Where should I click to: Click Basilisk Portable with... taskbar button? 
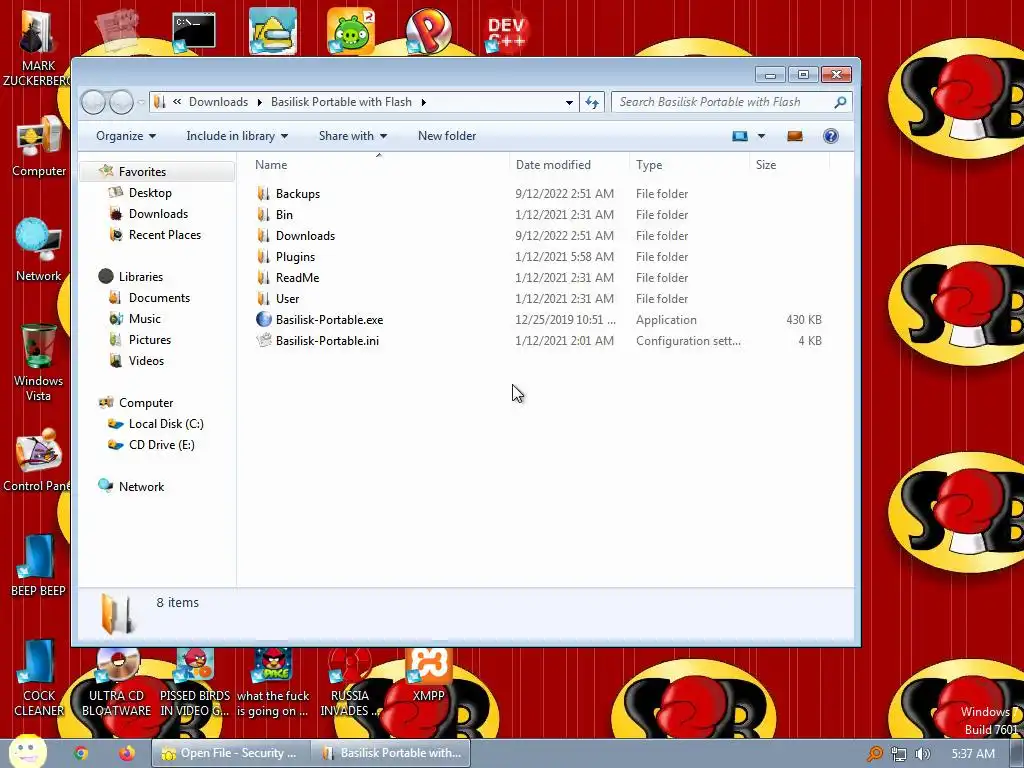[x=392, y=753]
